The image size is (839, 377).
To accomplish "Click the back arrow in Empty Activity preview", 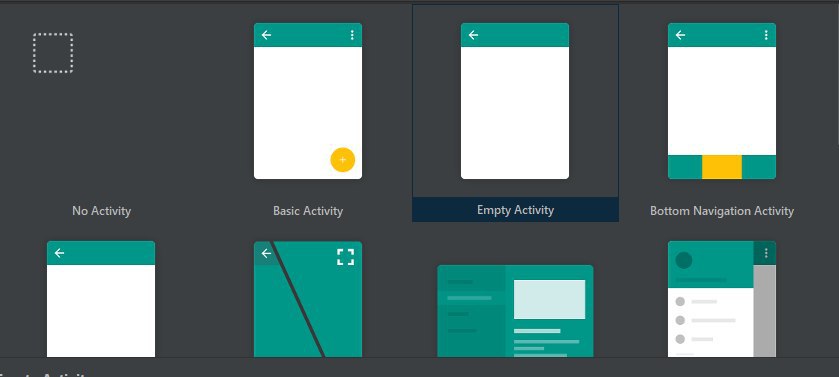I will pos(473,35).
